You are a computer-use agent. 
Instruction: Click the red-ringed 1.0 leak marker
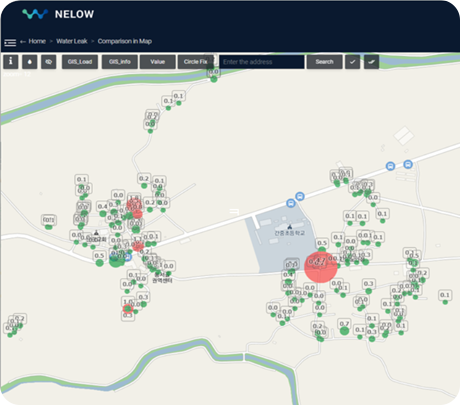tap(128, 309)
